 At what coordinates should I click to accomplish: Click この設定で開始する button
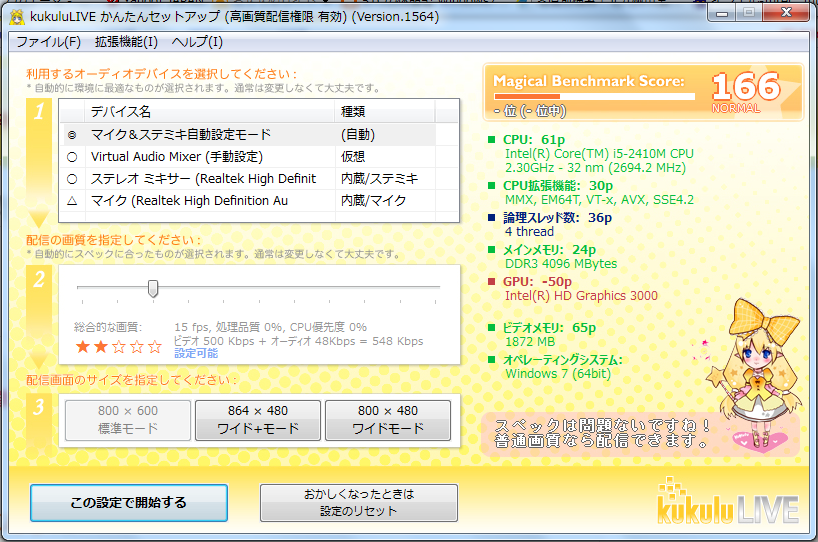coord(129,503)
